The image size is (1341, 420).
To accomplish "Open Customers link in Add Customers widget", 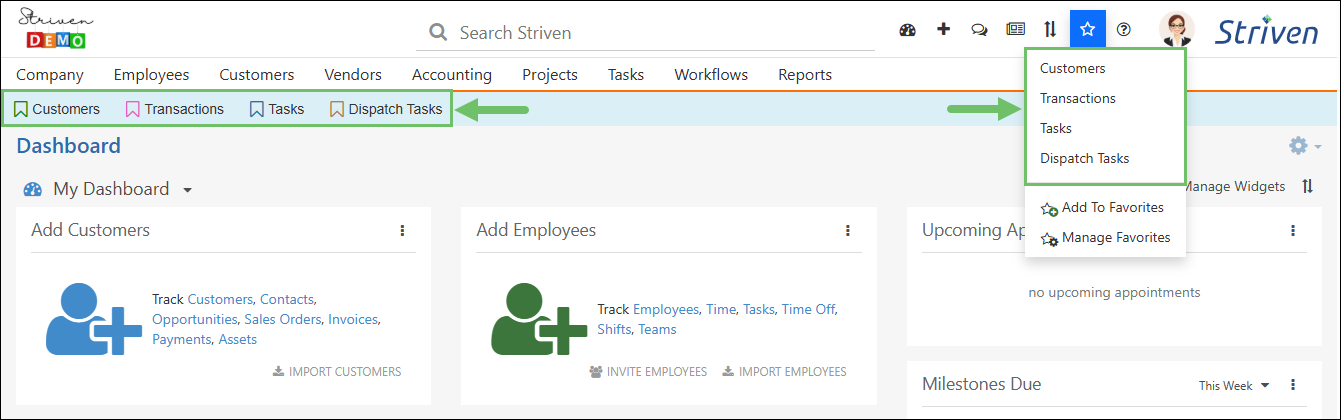I will pos(220,299).
